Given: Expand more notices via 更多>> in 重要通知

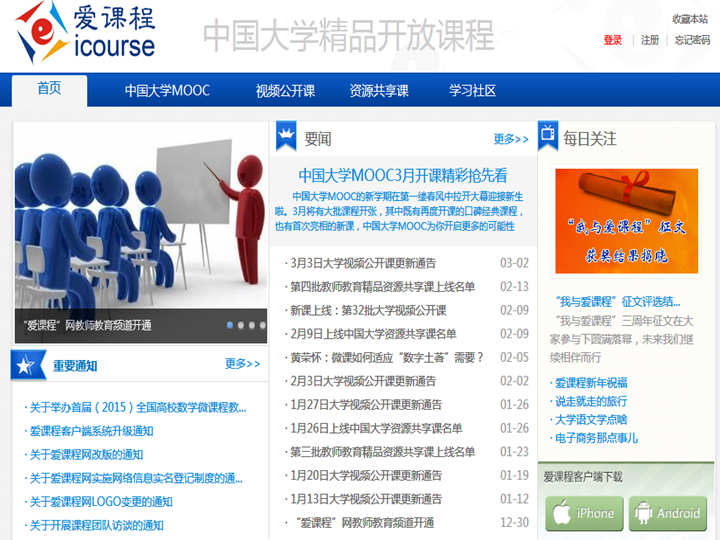Looking at the screenshot, I should (242, 364).
